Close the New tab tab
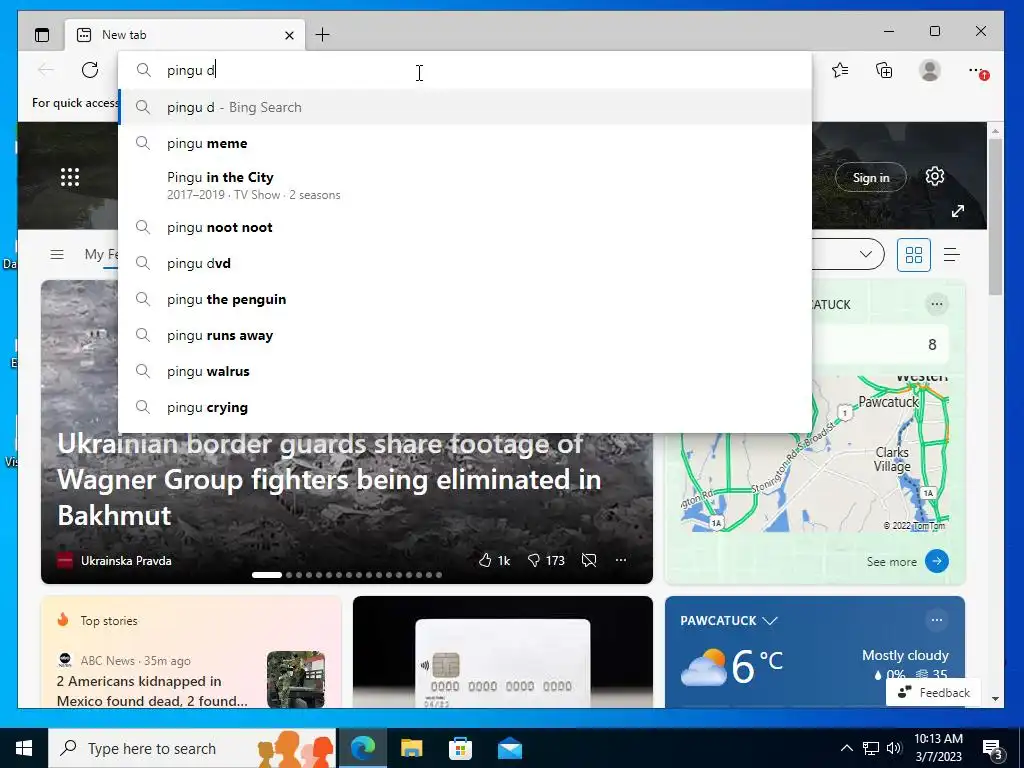 pyautogui.click(x=289, y=35)
